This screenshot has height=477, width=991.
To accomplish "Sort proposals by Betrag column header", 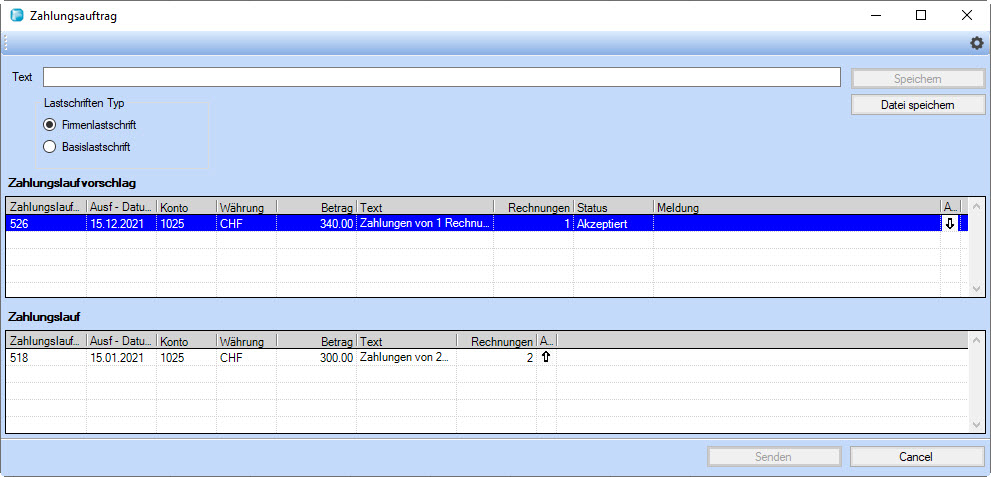I will click(x=316, y=207).
